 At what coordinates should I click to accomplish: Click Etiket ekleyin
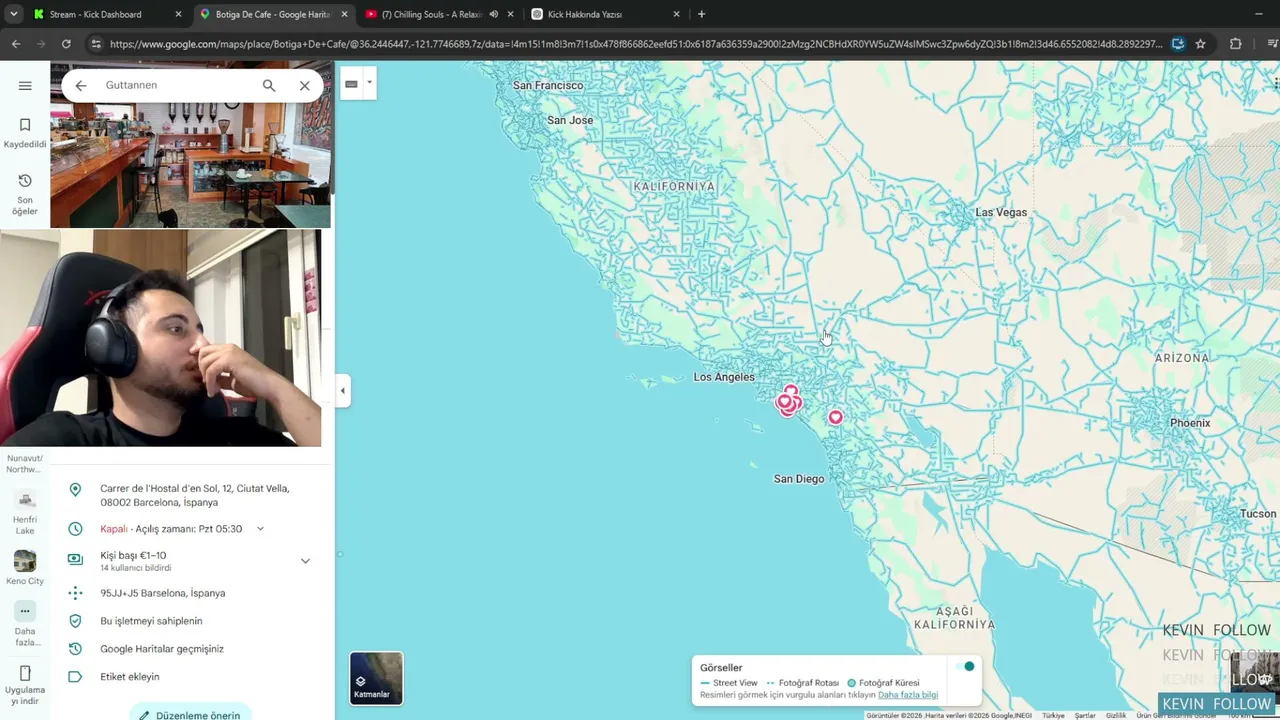[x=130, y=677]
